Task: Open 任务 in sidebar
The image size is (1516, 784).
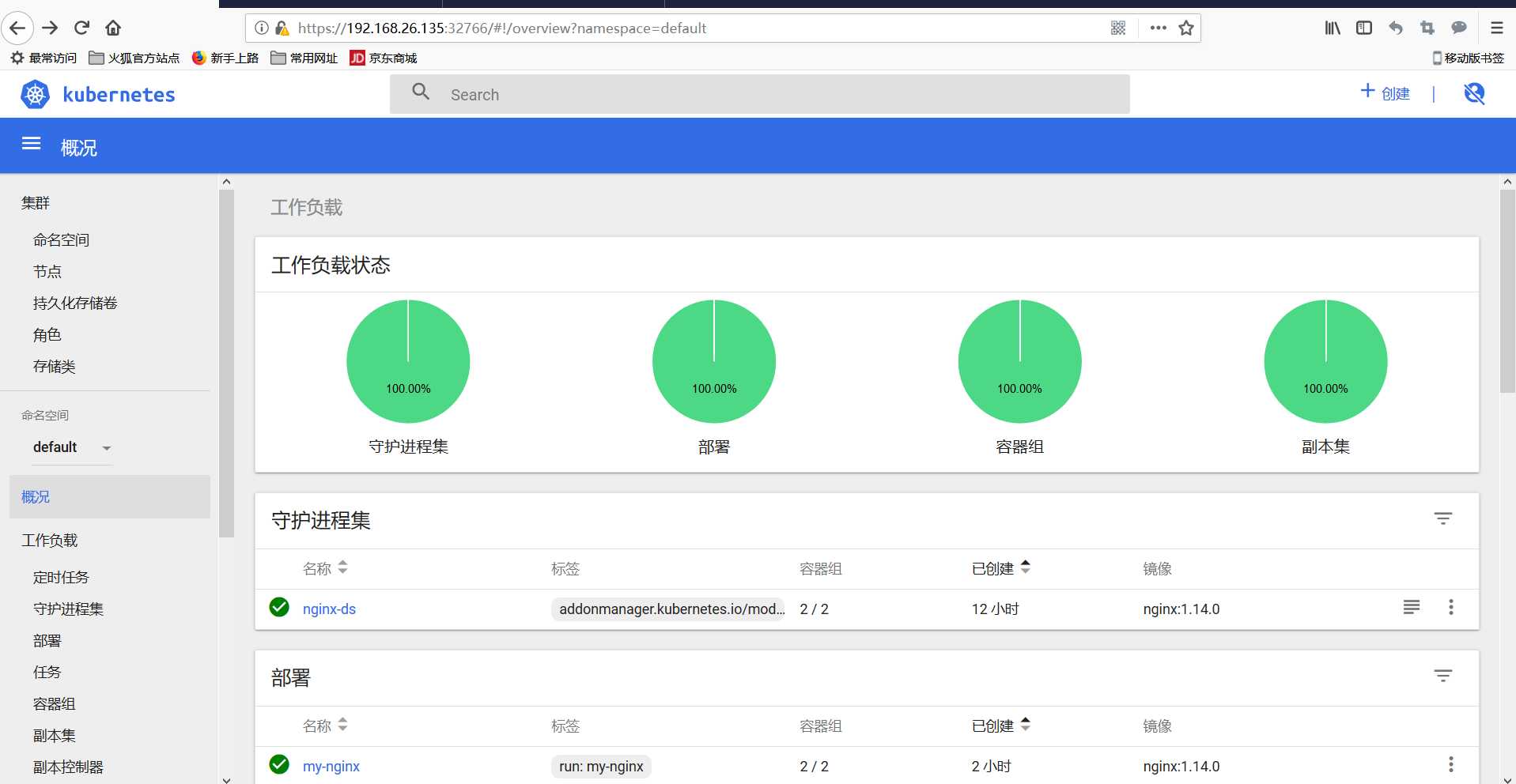Action: point(47,673)
